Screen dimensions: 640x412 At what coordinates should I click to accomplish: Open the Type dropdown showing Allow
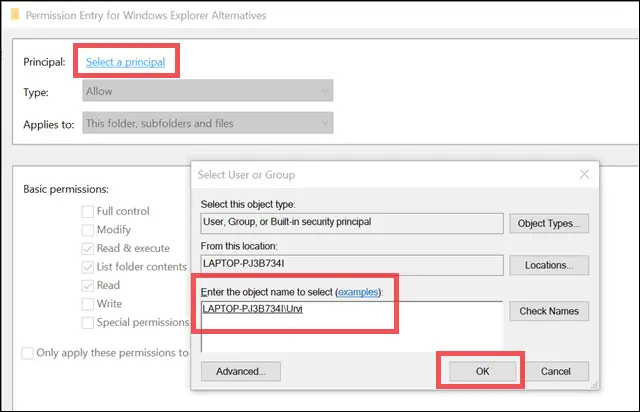[x=207, y=91]
